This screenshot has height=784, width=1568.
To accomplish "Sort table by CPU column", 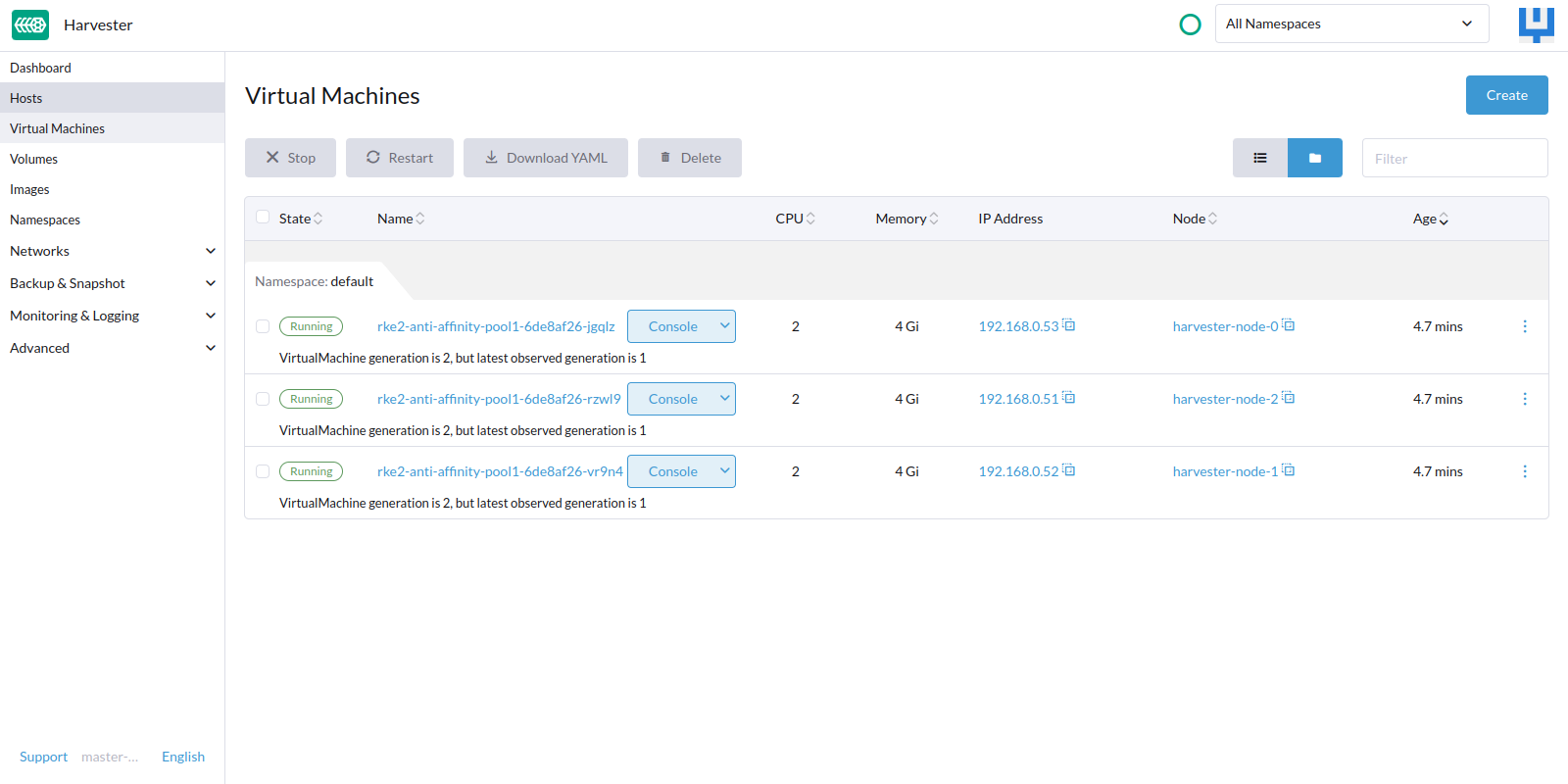I will (x=795, y=219).
